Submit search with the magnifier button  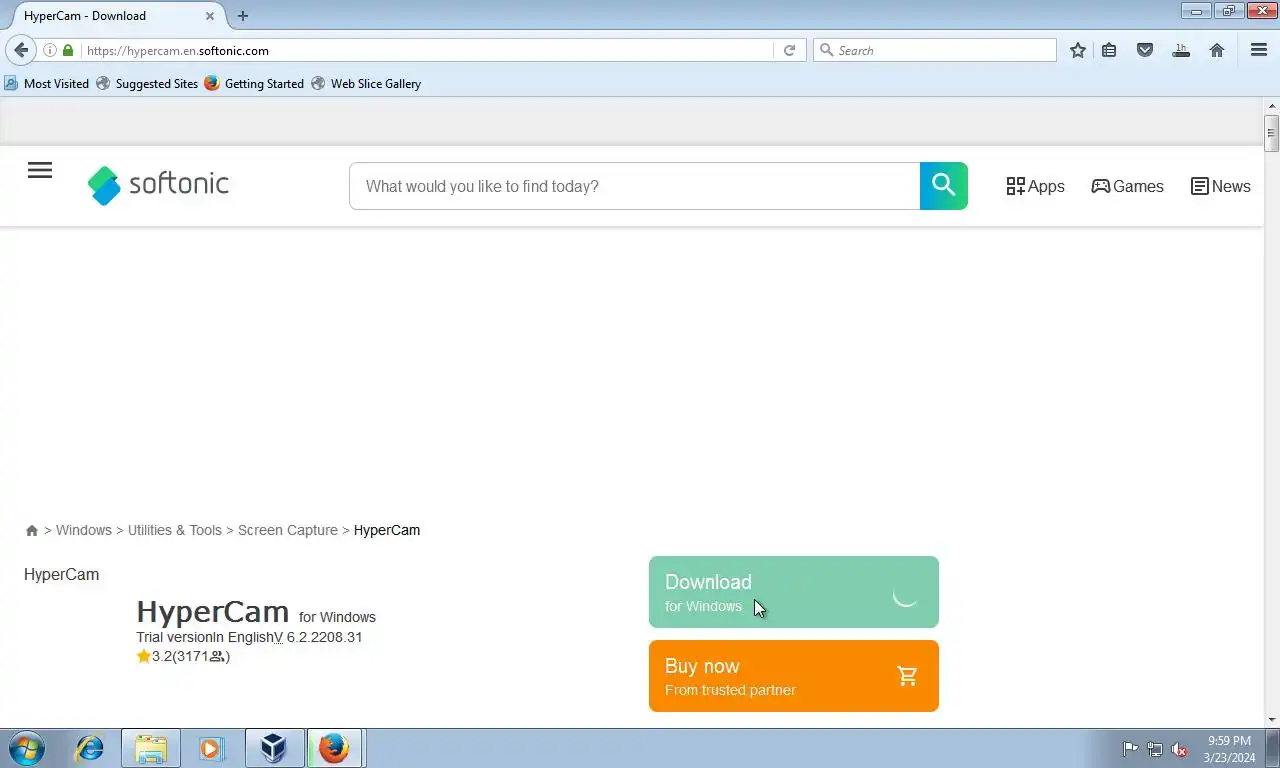pos(944,186)
